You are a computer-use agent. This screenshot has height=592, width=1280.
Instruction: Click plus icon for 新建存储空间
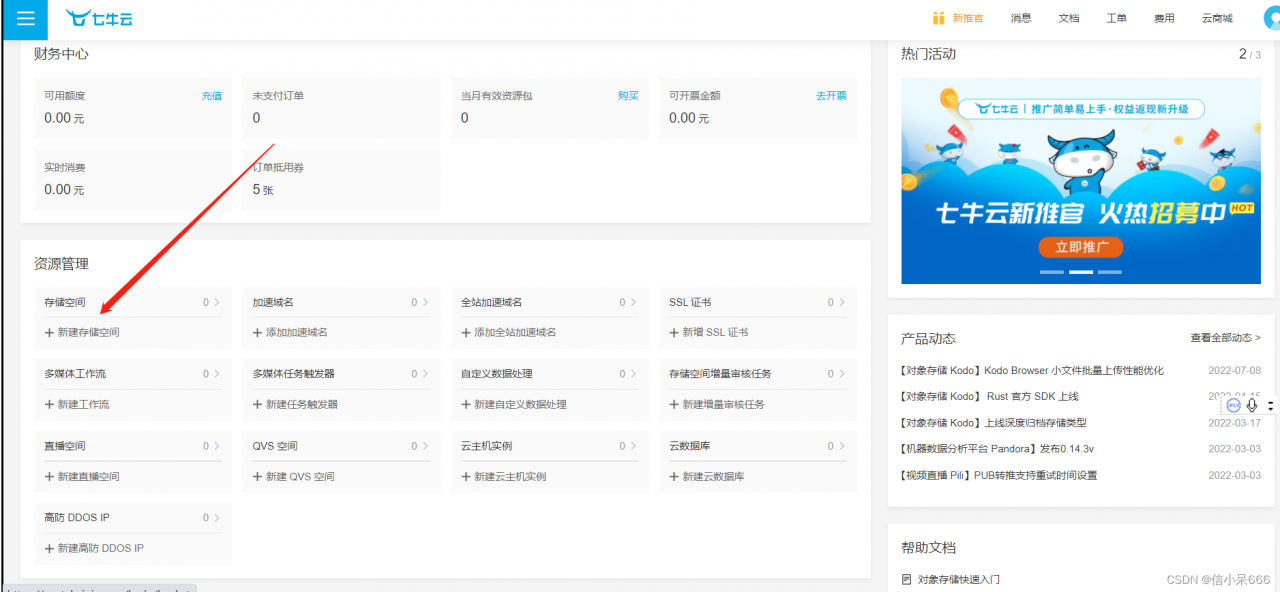click(x=49, y=332)
